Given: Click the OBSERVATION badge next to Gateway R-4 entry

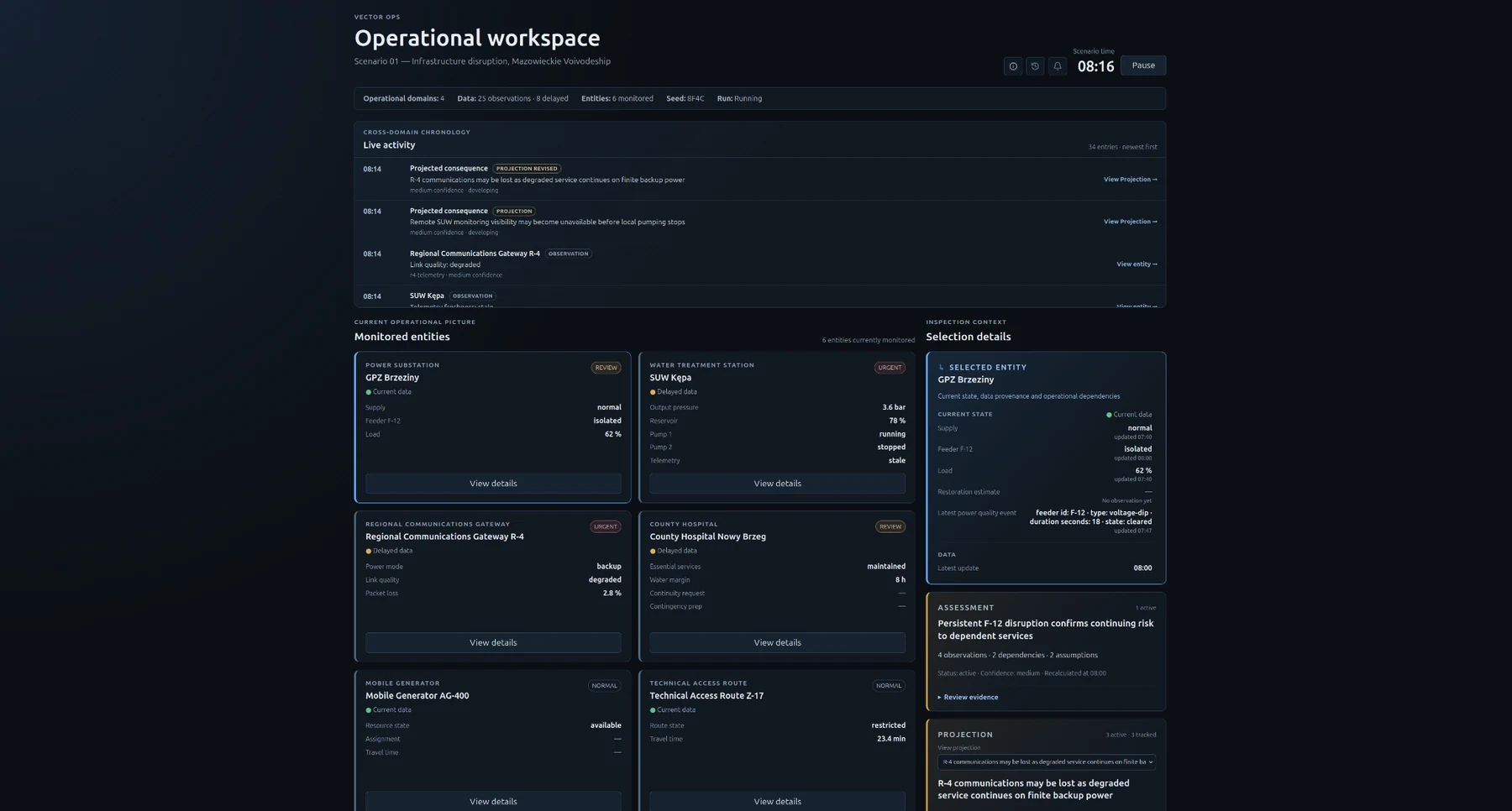Looking at the screenshot, I should coord(569,254).
